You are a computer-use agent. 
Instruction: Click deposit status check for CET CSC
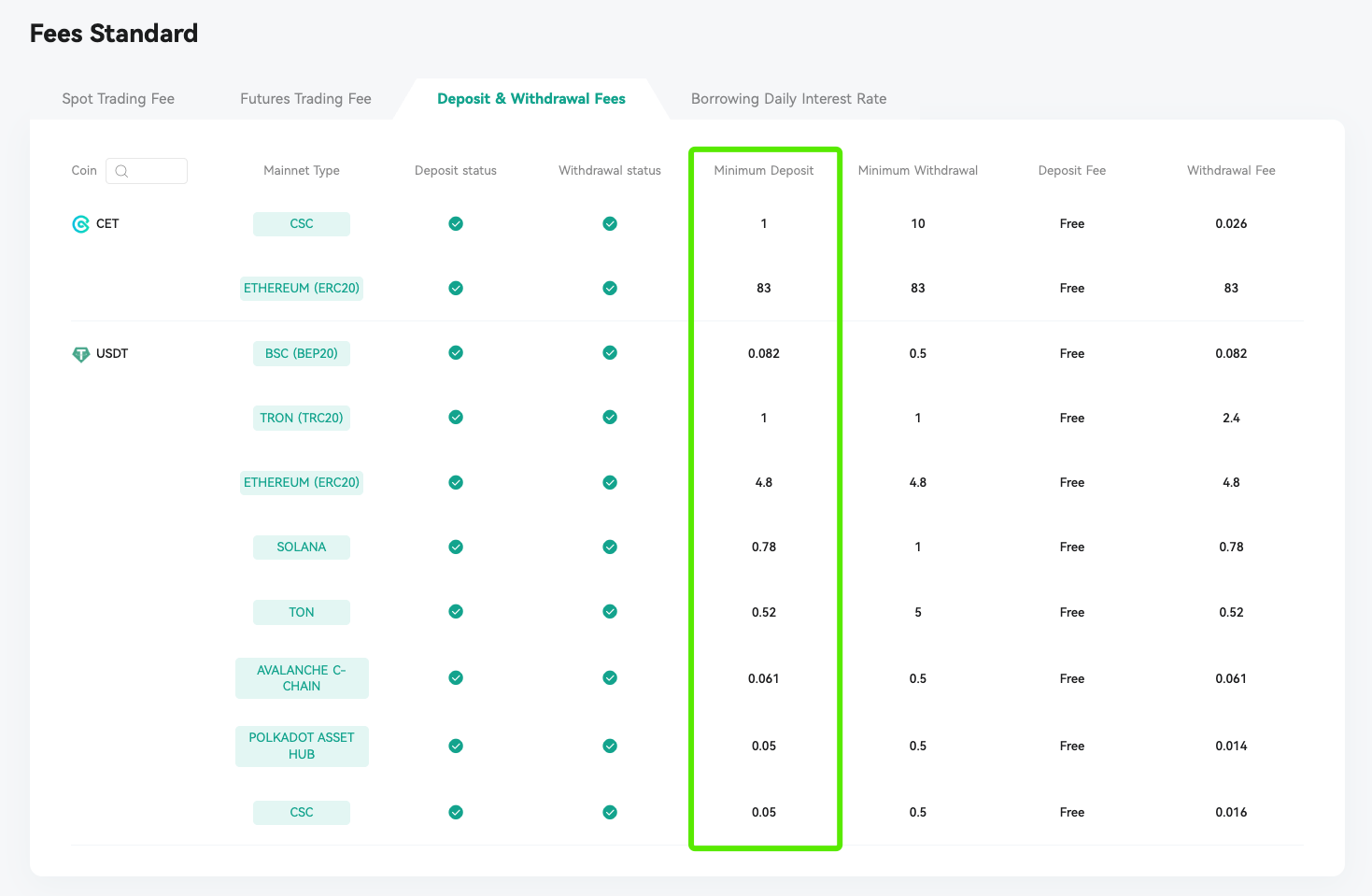coord(456,223)
